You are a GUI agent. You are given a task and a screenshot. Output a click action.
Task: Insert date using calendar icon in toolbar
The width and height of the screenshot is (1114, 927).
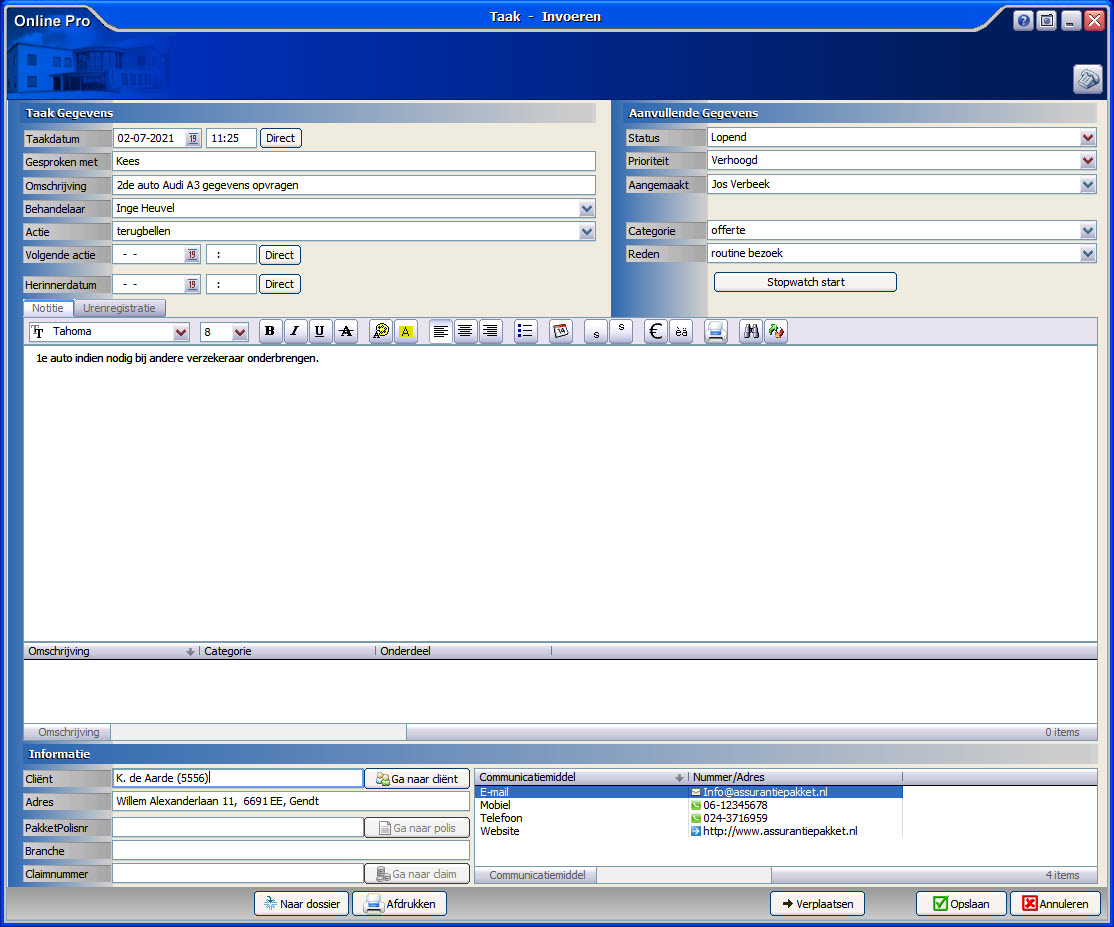coord(561,332)
